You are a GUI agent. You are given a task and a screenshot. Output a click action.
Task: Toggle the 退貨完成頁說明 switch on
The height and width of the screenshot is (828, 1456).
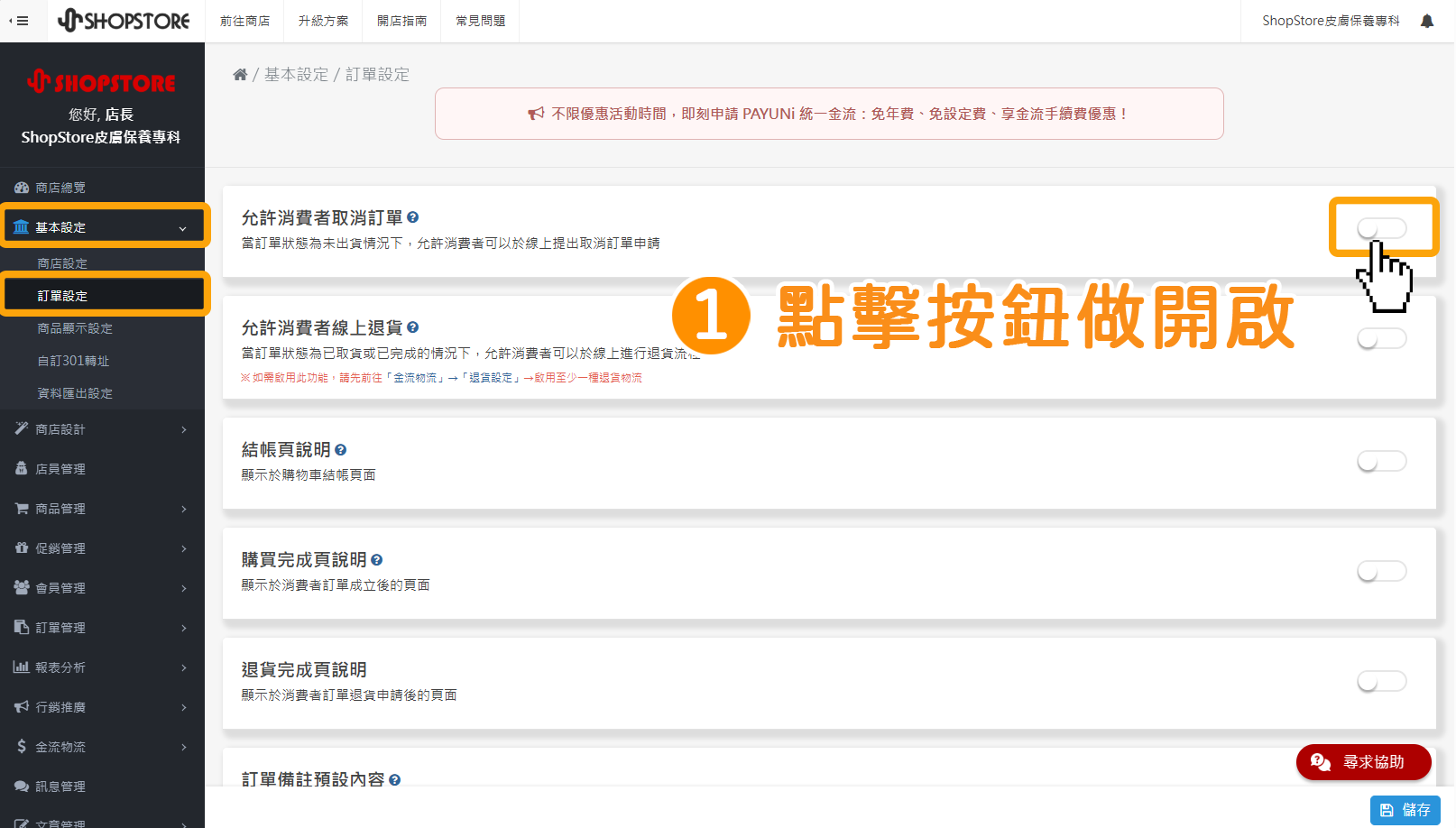tap(1381, 681)
